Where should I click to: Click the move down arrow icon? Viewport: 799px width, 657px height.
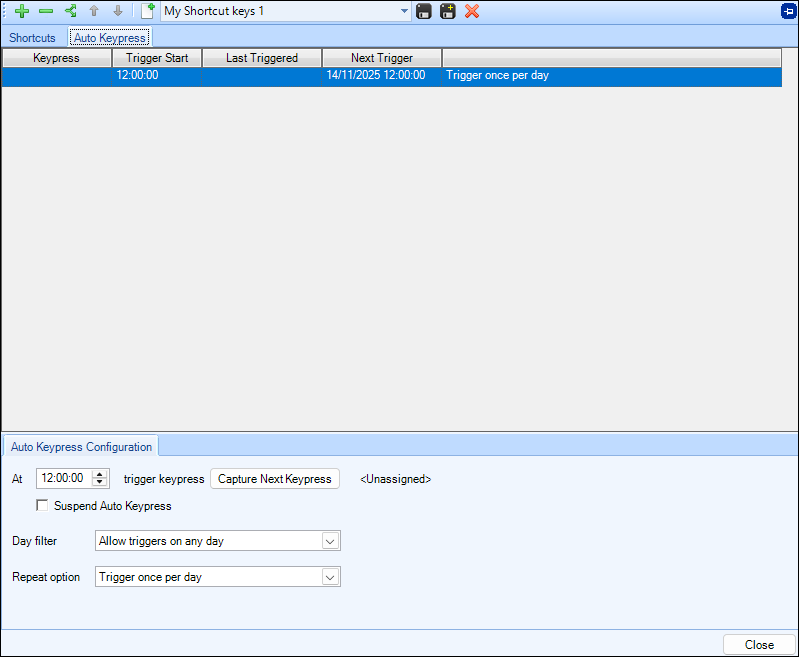(x=118, y=11)
